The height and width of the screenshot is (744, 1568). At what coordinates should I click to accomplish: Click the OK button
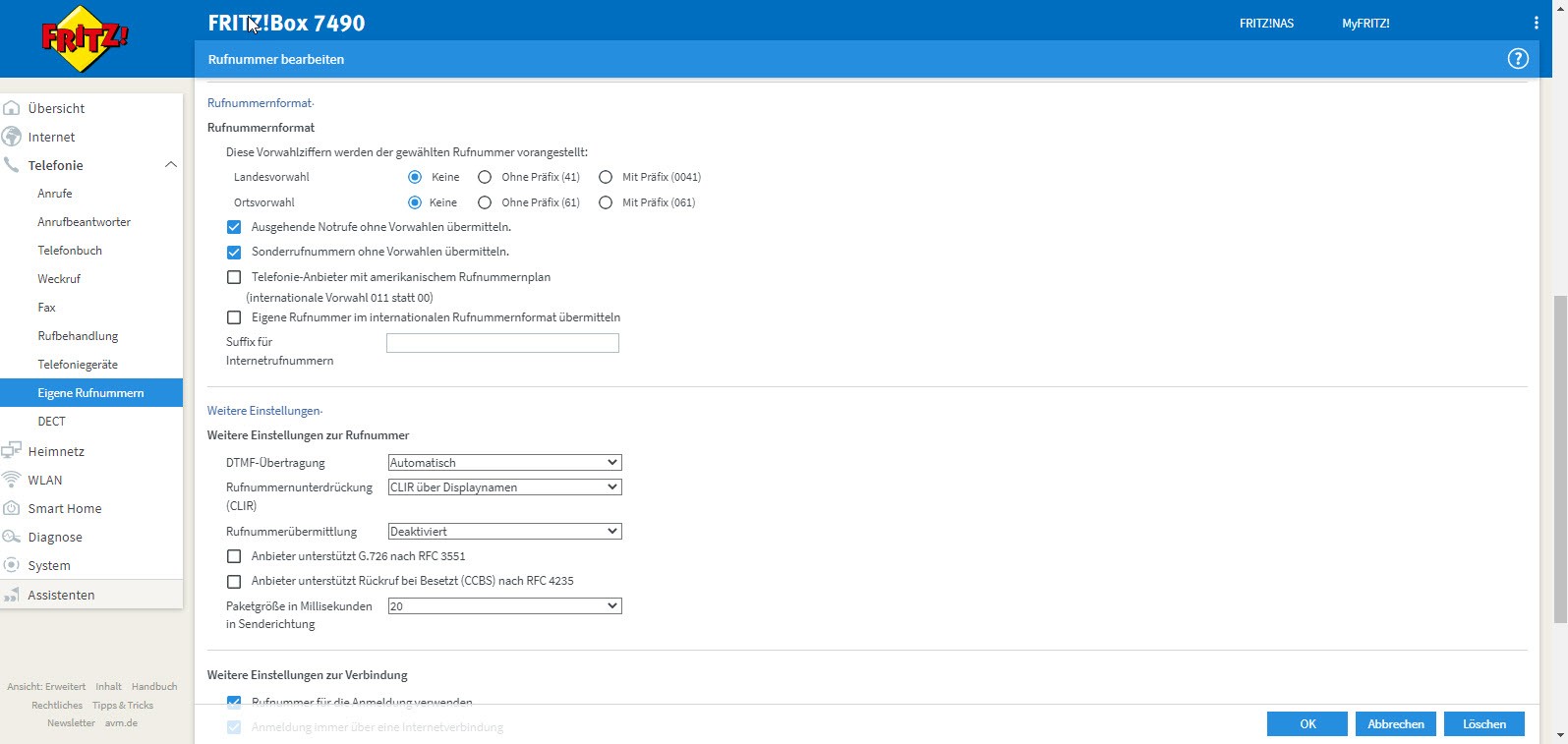[x=1307, y=724]
